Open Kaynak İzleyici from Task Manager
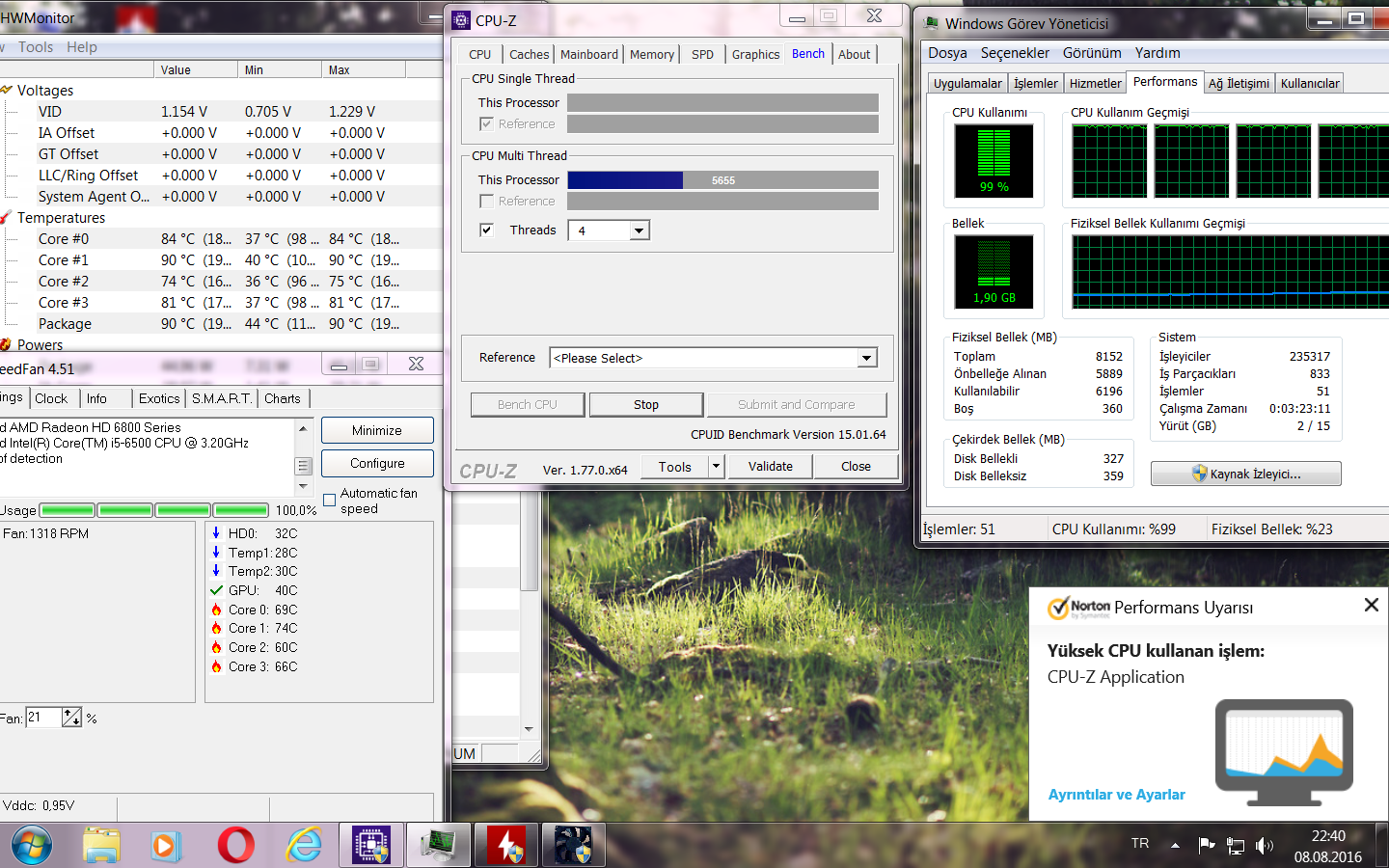Viewport: 1389px width, 868px height. (x=1246, y=474)
